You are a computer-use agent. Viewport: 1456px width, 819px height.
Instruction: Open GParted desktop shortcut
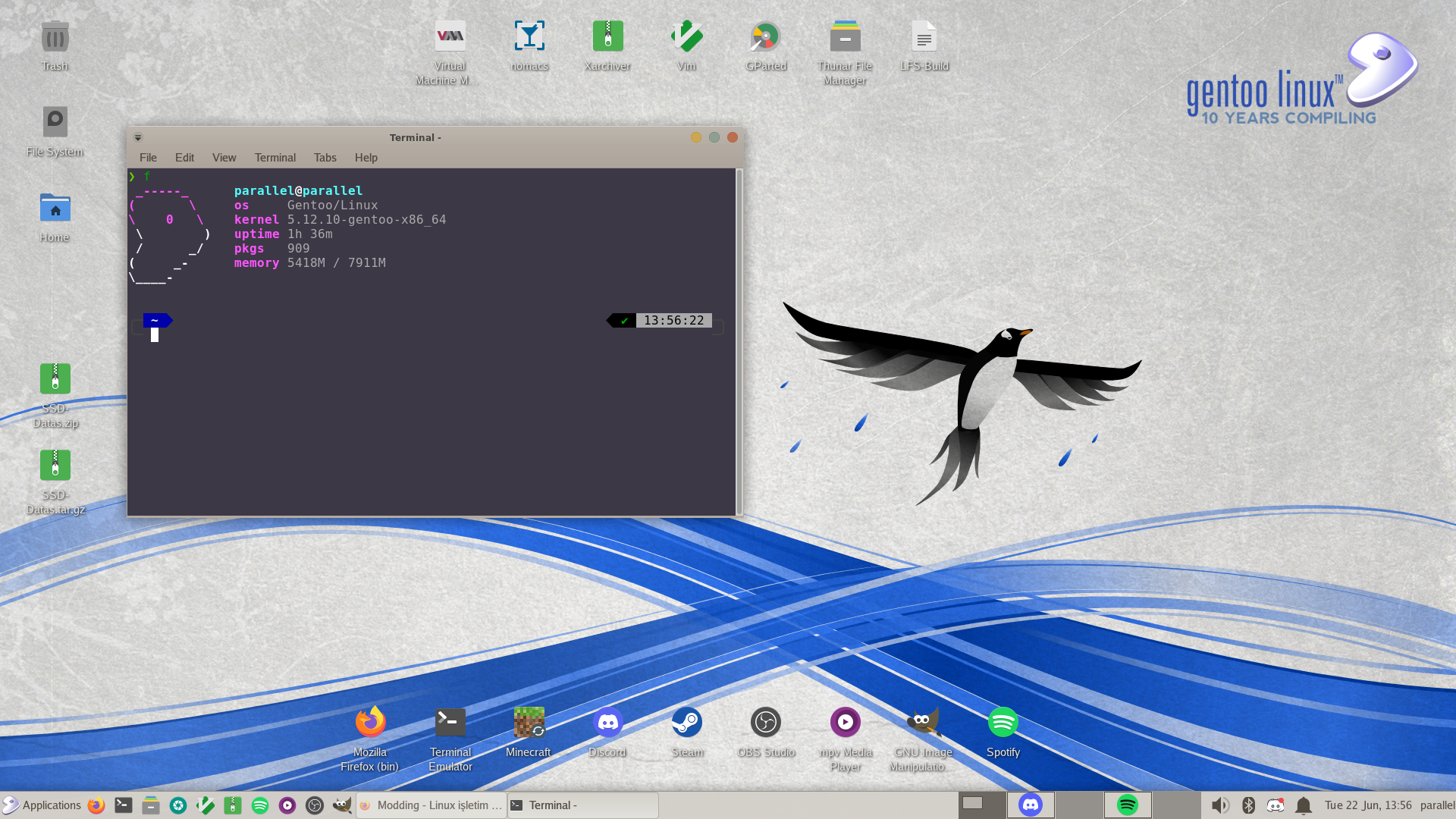click(x=765, y=36)
